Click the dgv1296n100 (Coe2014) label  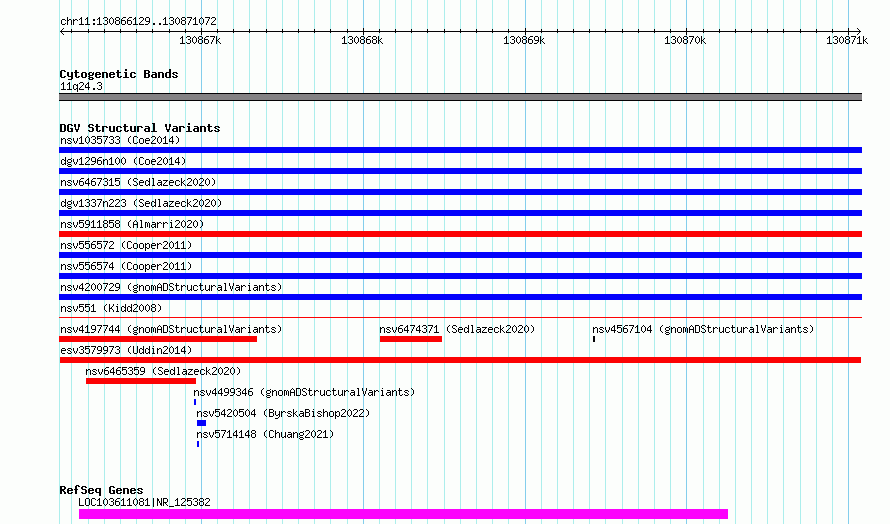coord(123,161)
